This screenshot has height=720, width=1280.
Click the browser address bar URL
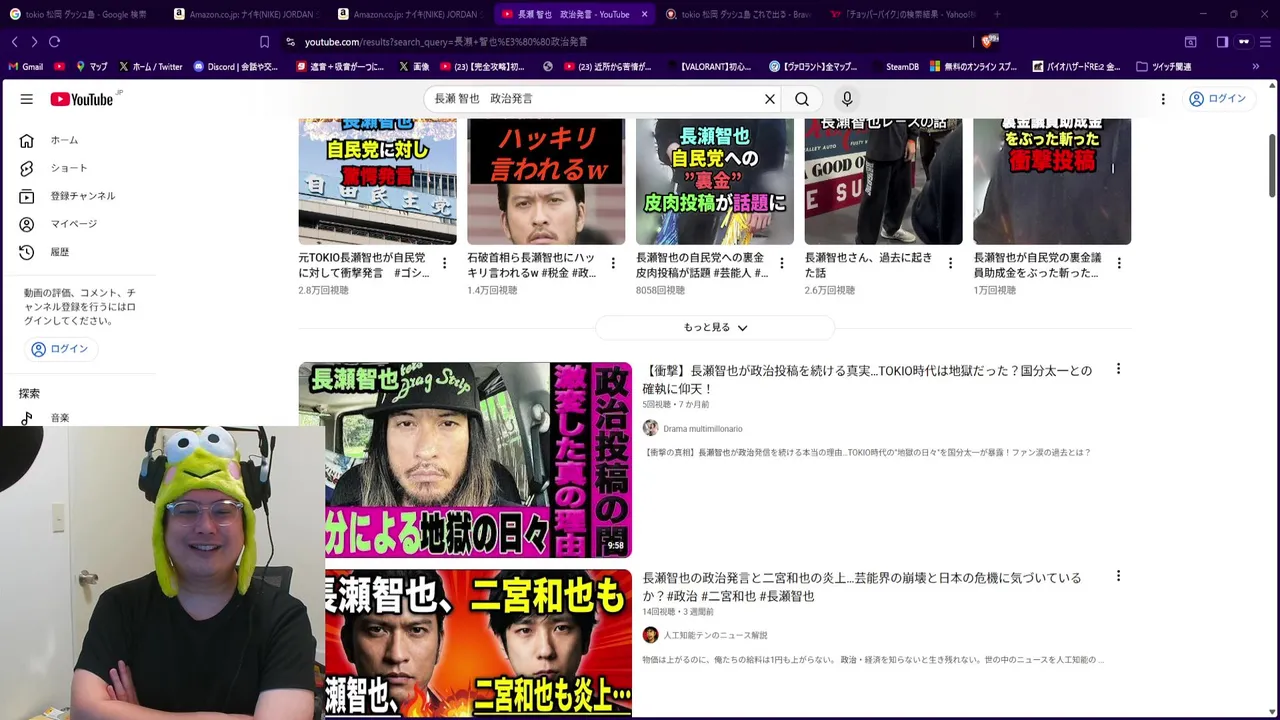pyautogui.click(x=446, y=42)
